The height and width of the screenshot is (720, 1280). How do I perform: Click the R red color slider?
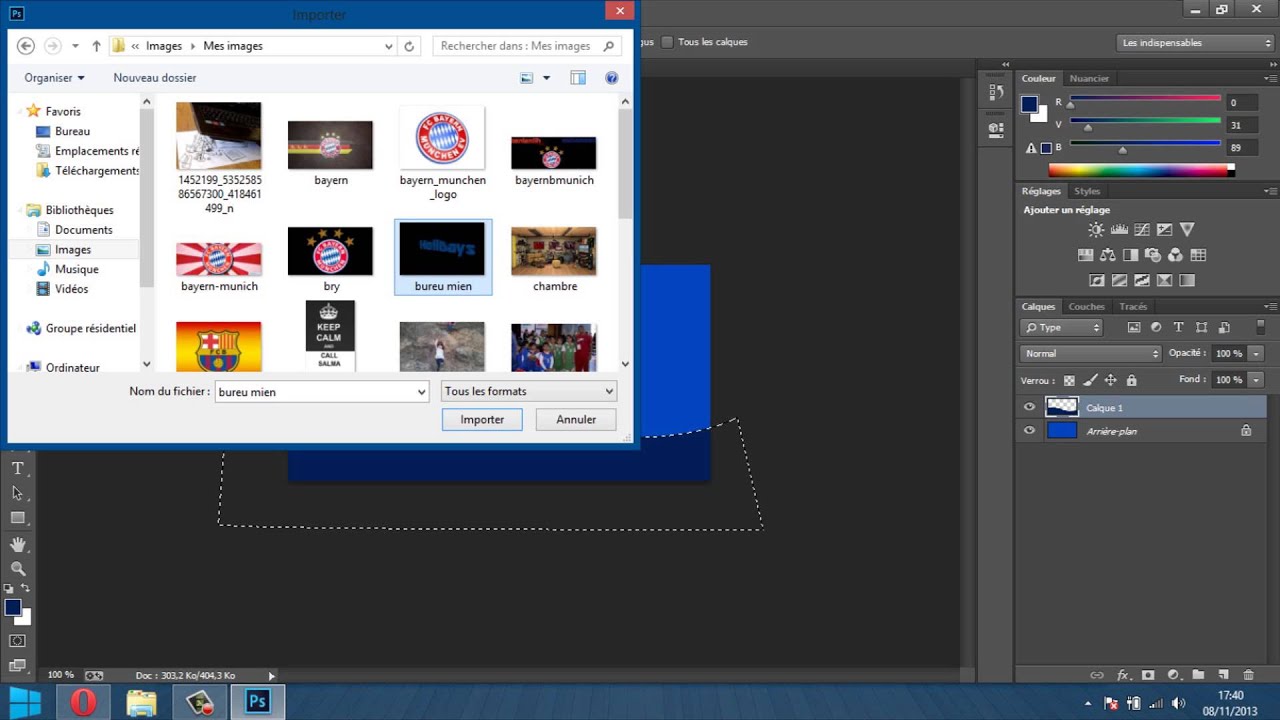pos(1145,99)
